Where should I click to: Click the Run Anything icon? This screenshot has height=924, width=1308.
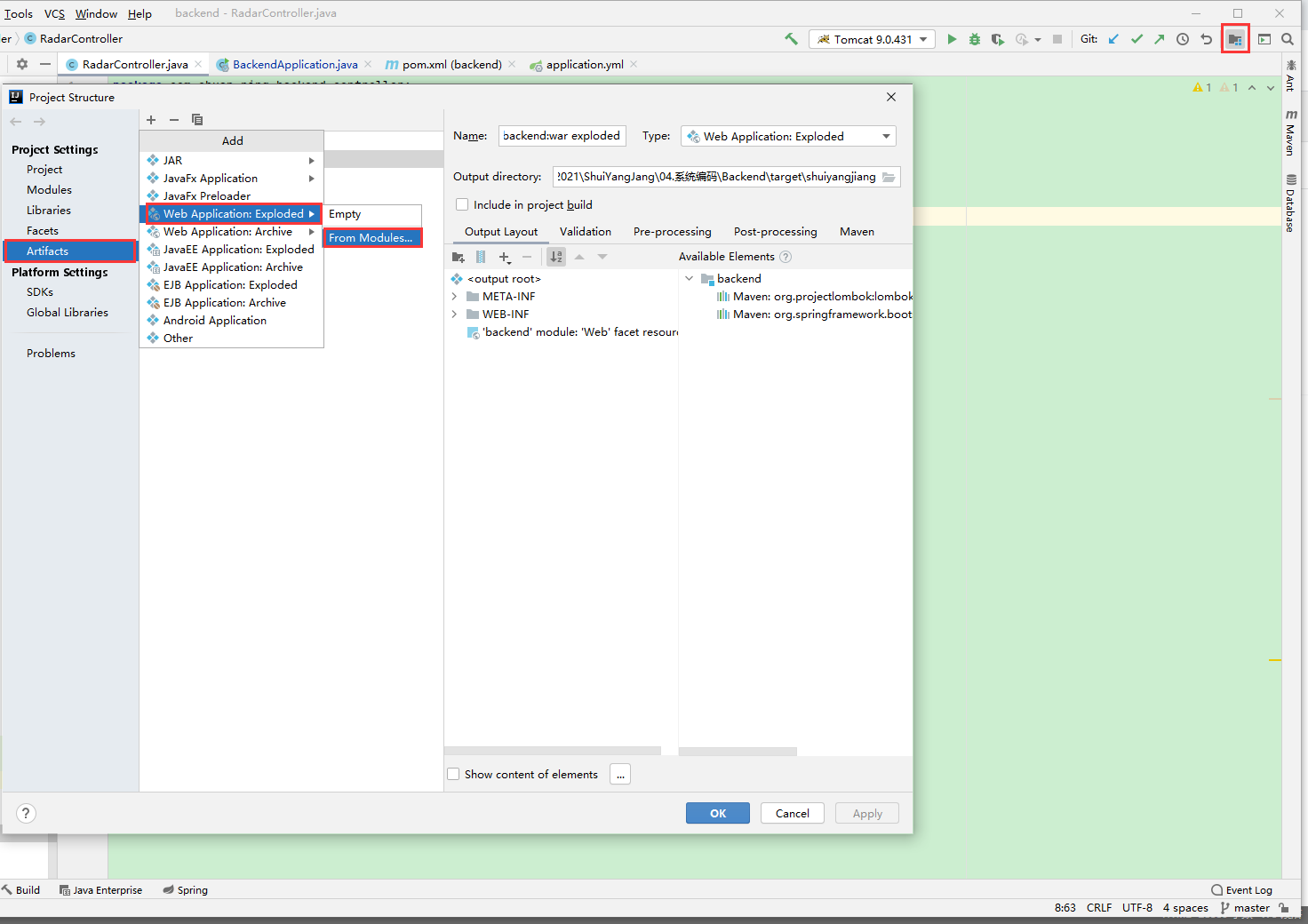click(1264, 39)
